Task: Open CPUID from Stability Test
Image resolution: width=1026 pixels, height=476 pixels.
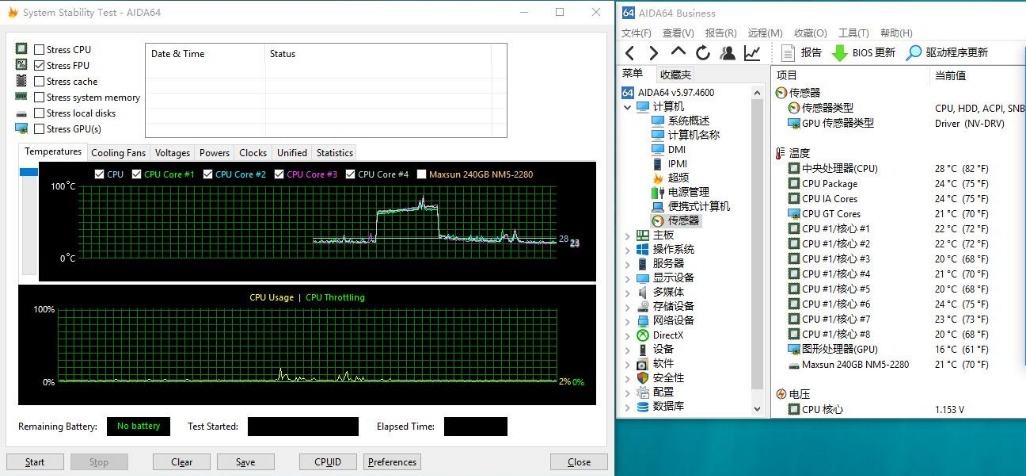Action: pyautogui.click(x=328, y=462)
